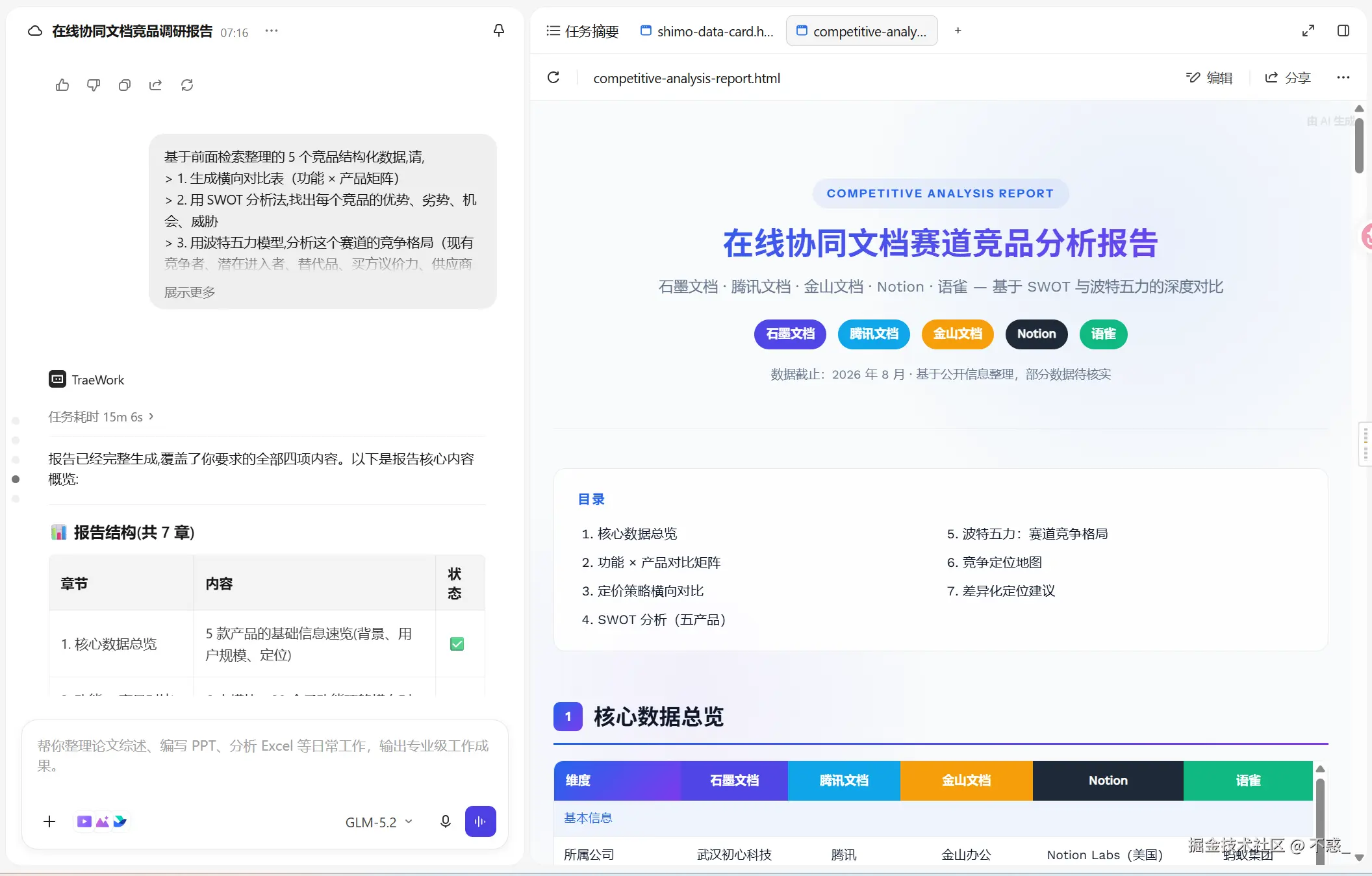
Task: Click the cloud icon beside the chat title
Action: pyautogui.click(x=35, y=31)
